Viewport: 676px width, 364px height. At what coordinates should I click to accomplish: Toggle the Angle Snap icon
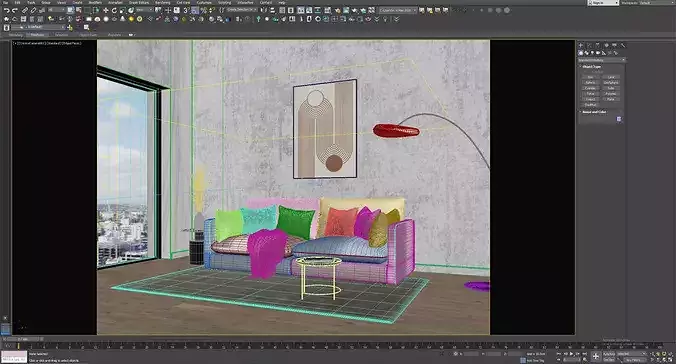195,10
